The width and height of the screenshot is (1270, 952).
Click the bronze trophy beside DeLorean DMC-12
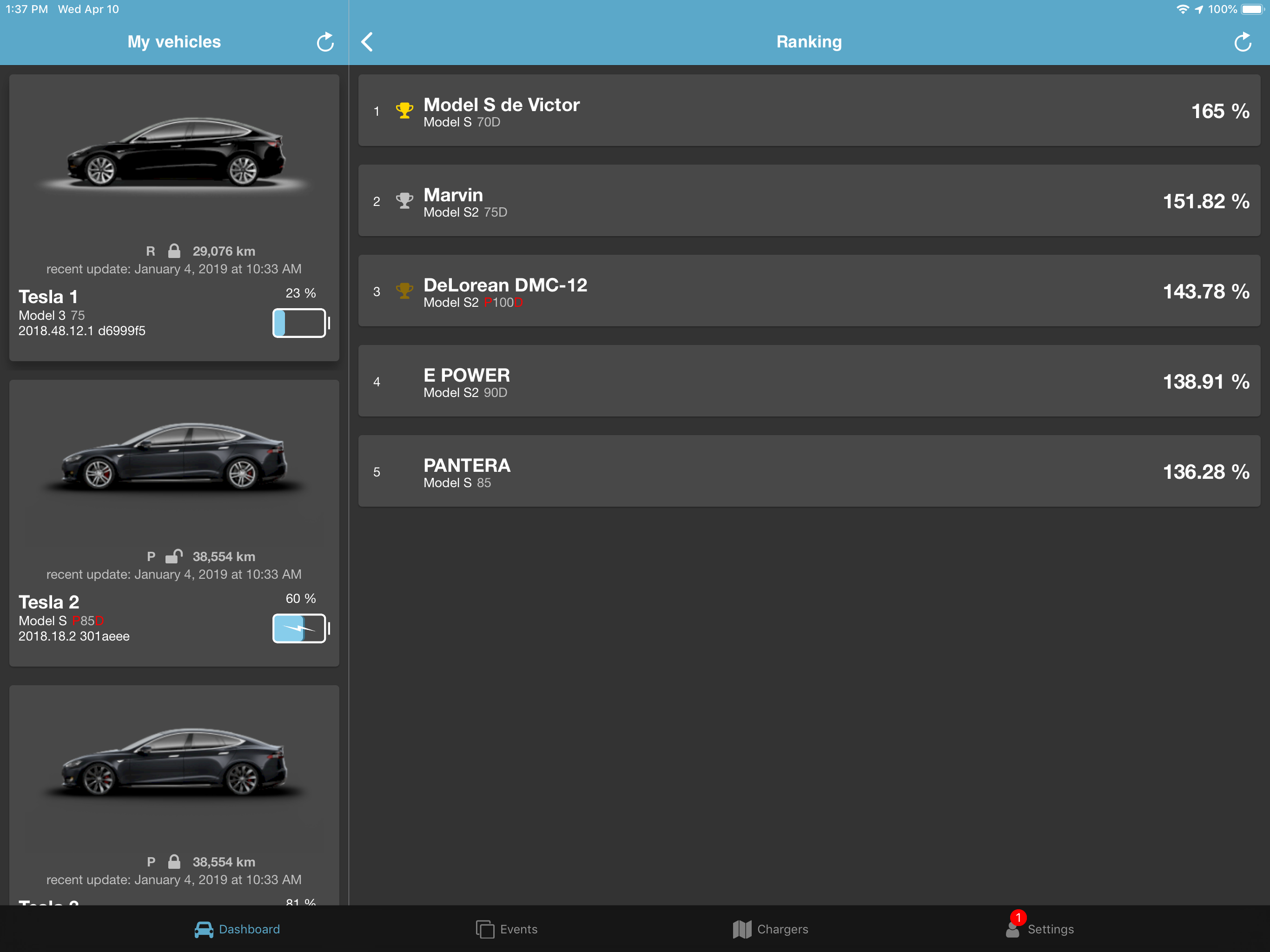click(404, 291)
